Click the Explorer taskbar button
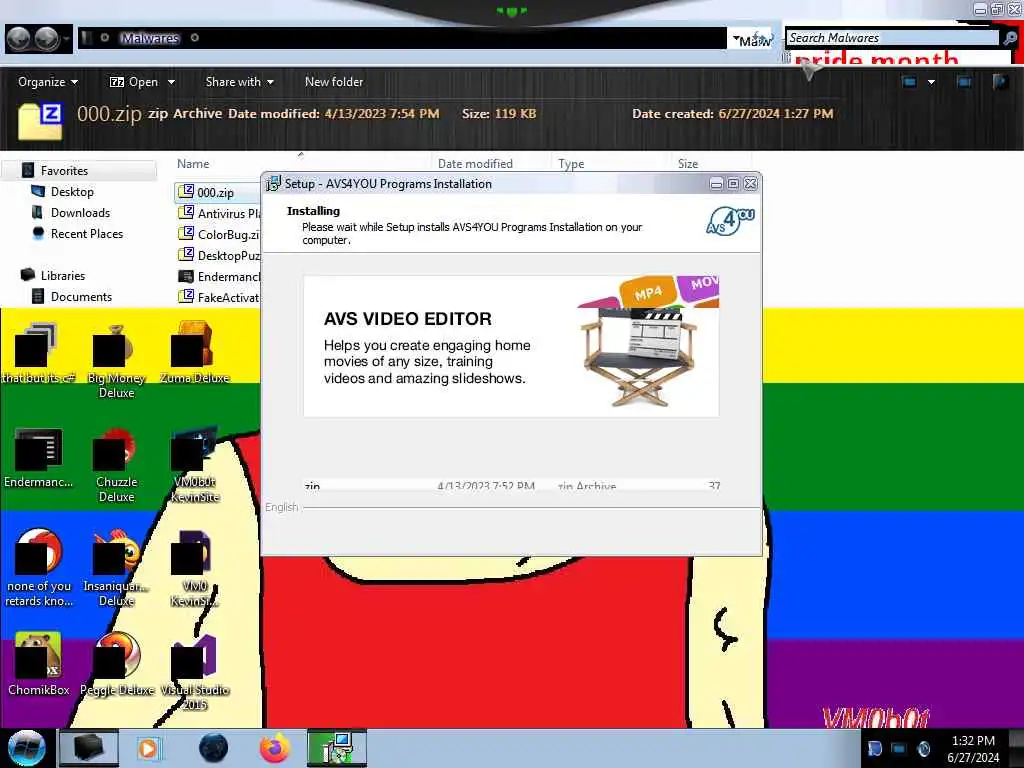 pos(88,748)
